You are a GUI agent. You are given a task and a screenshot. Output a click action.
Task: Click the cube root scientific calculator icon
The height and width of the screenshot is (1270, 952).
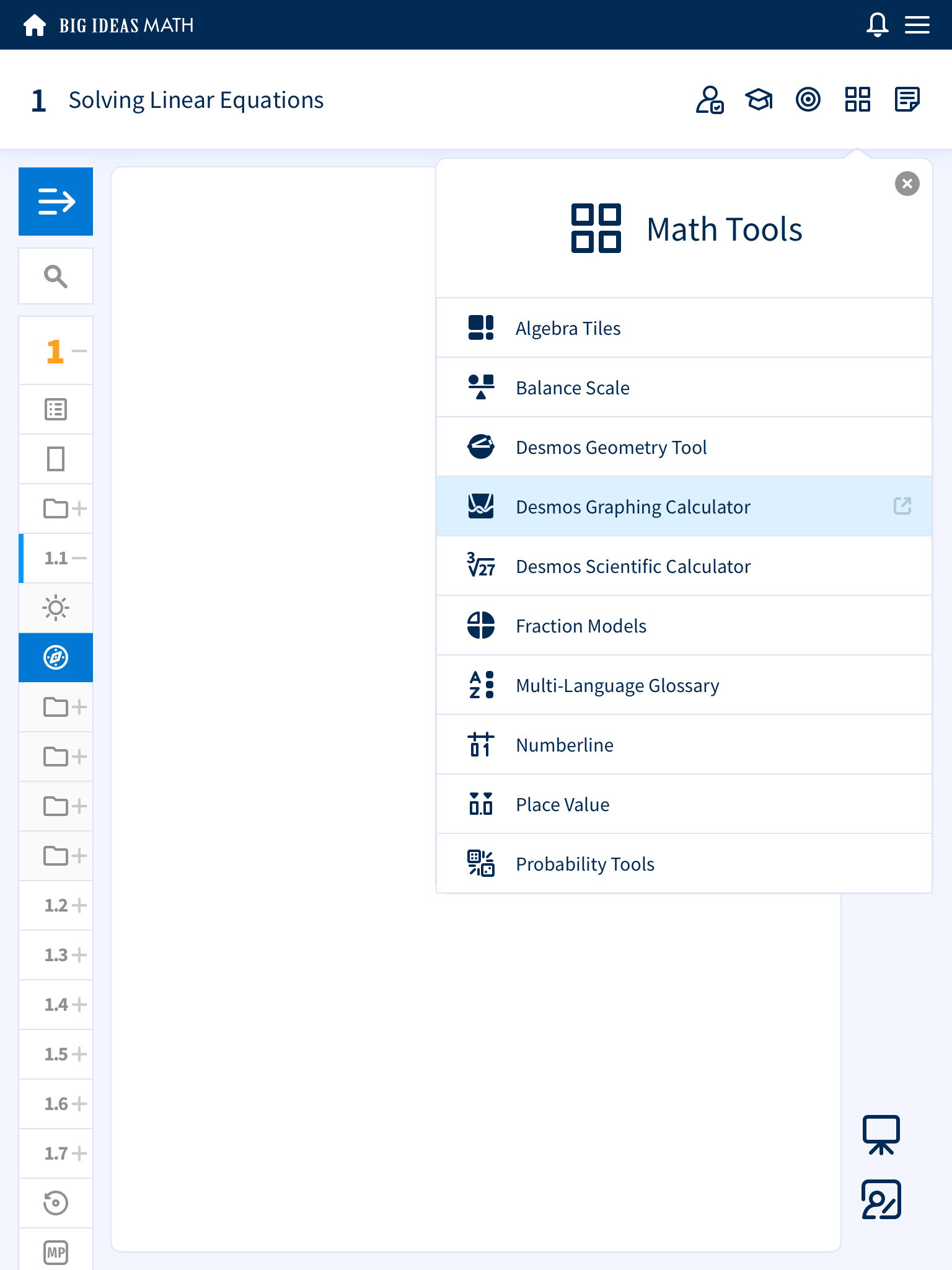coord(481,565)
